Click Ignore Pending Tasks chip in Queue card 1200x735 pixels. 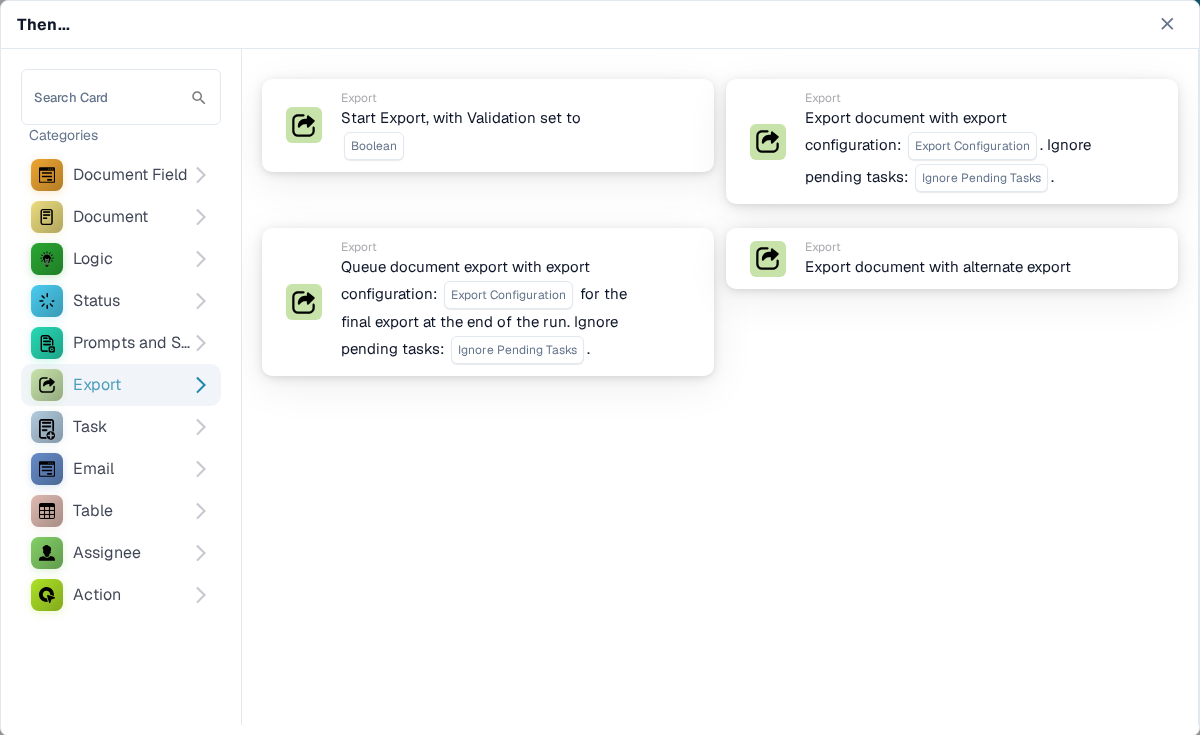pyautogui.click(x=517, y=350)
